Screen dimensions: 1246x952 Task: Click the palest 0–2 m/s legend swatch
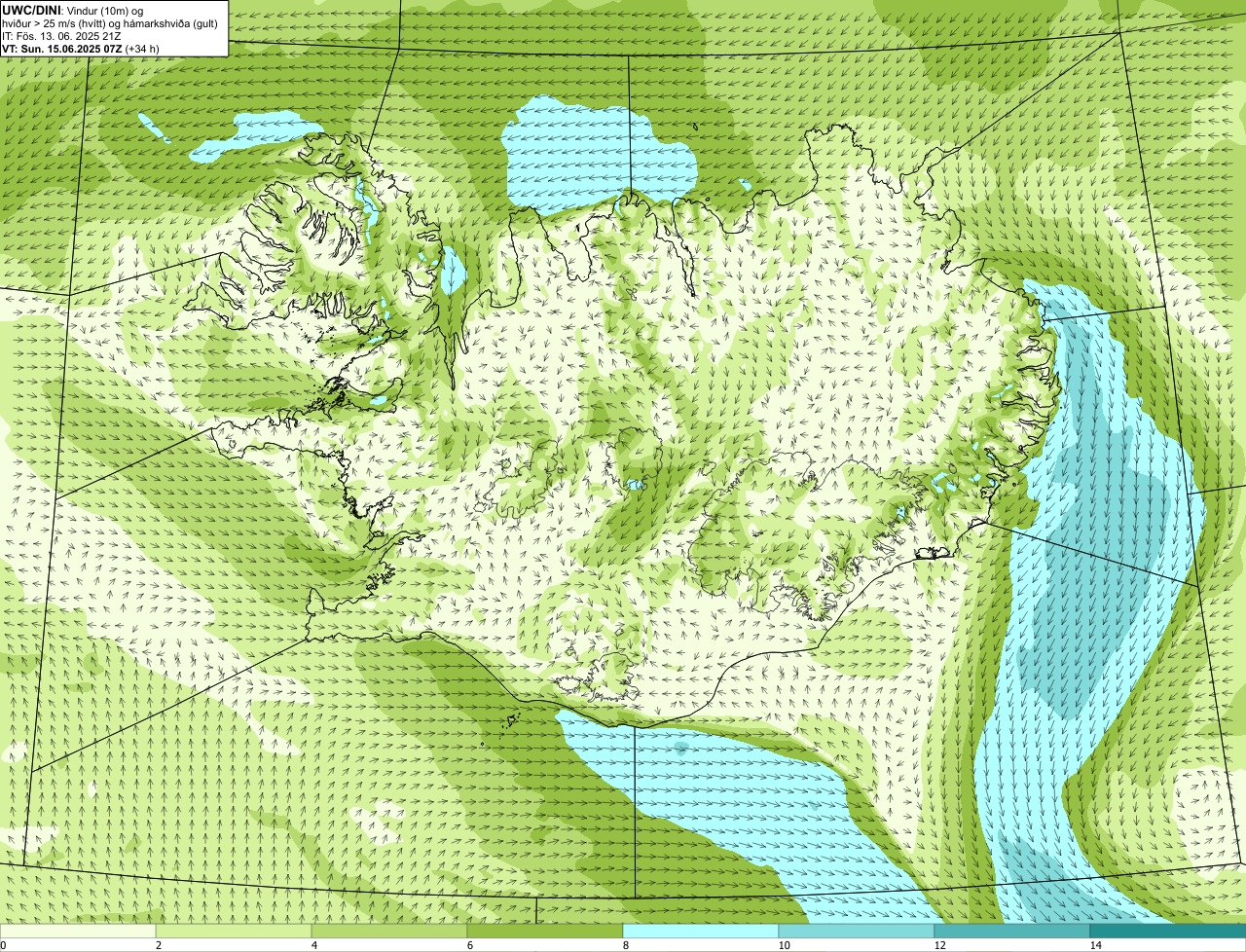pyautogui.click(x=78, y=931)
